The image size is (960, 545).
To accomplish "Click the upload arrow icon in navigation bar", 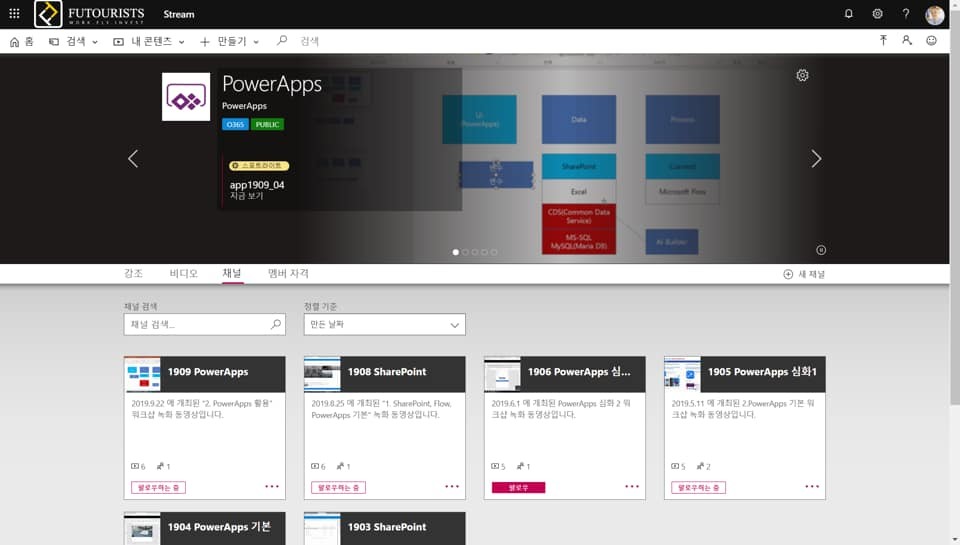I will coord(883,41).
